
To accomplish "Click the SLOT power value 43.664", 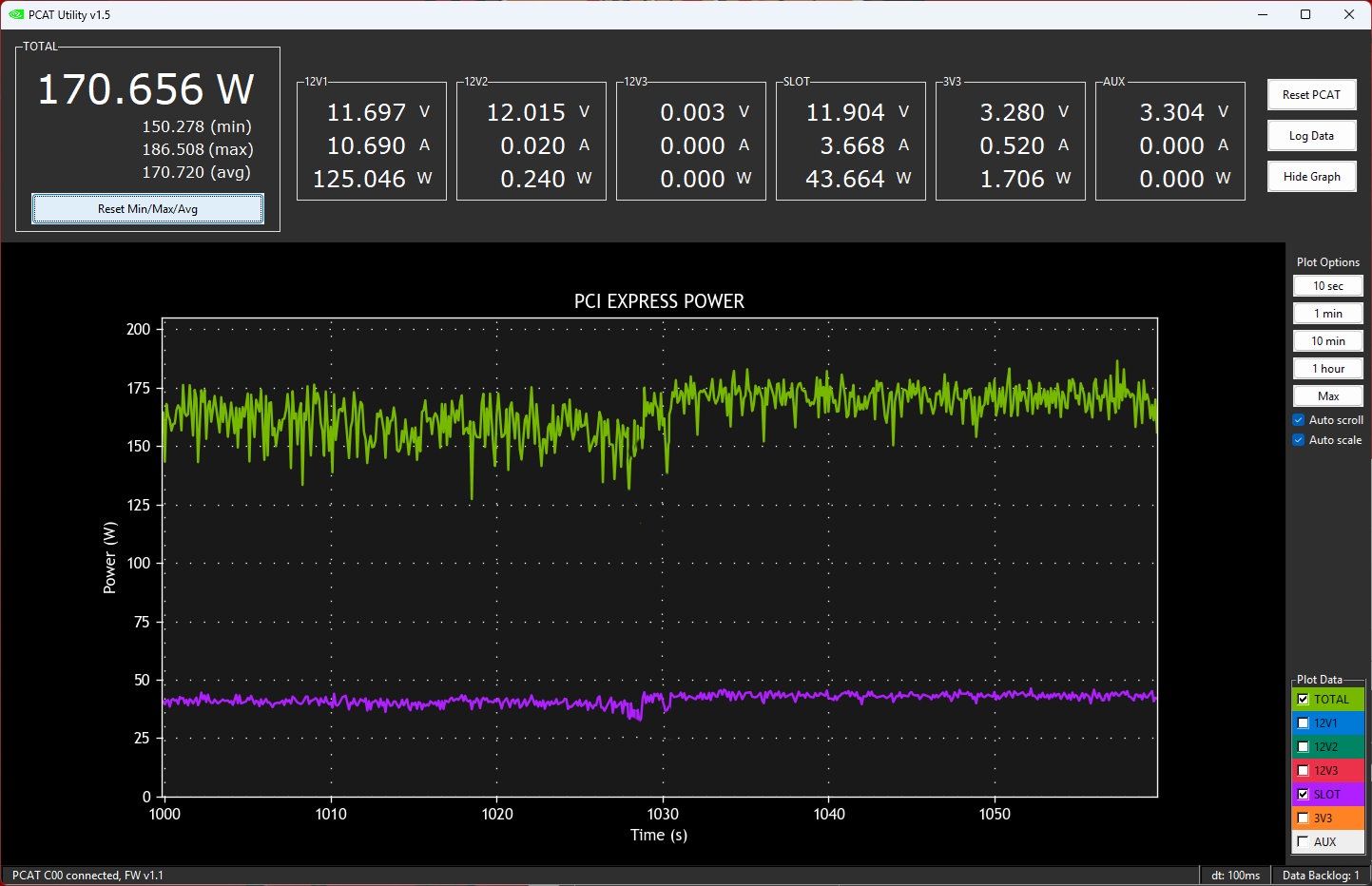I will (845, 179).
